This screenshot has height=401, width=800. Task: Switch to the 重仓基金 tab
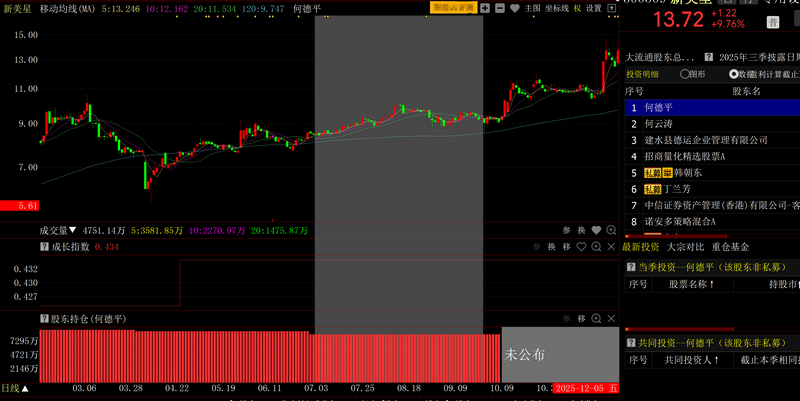tap(730, 246)
